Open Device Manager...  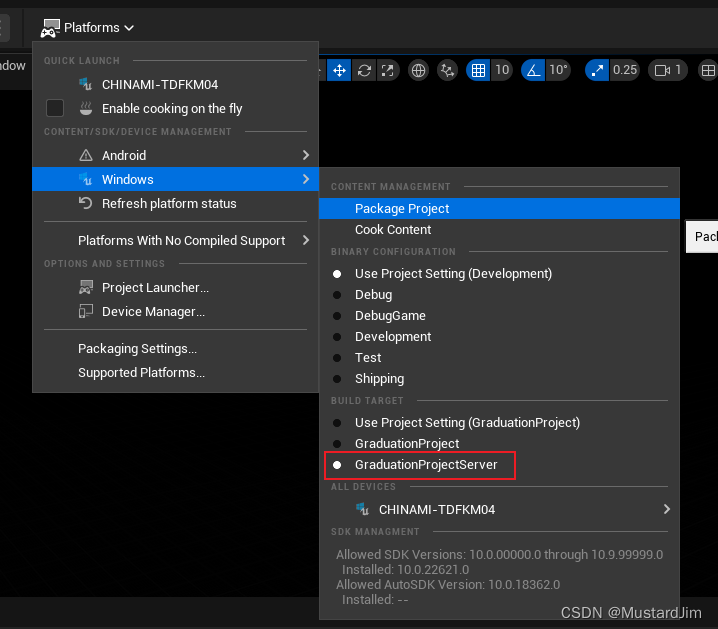point(175,312)
